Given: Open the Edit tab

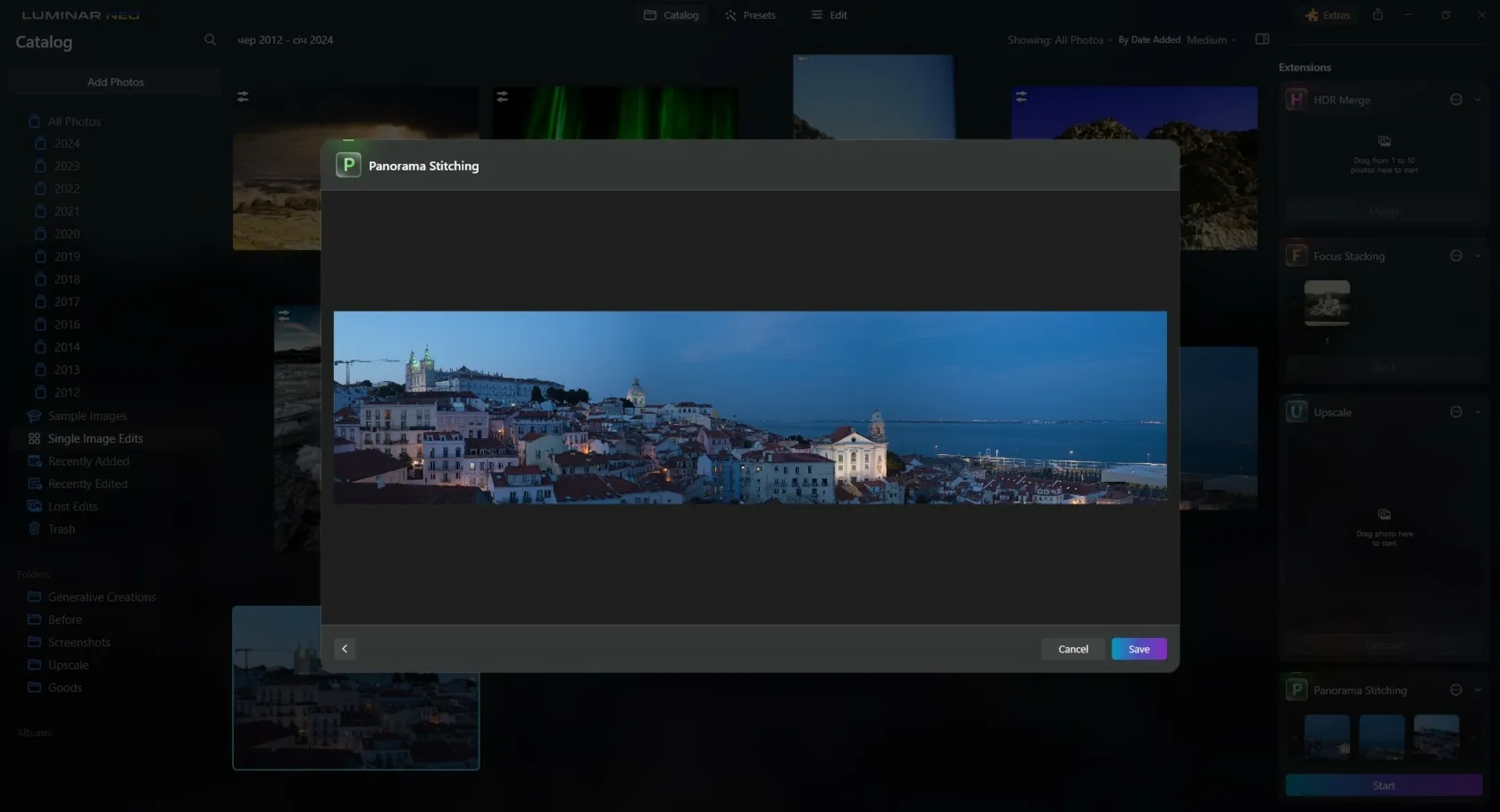Looking at the screenshot, I should click(x=829, y=15).
